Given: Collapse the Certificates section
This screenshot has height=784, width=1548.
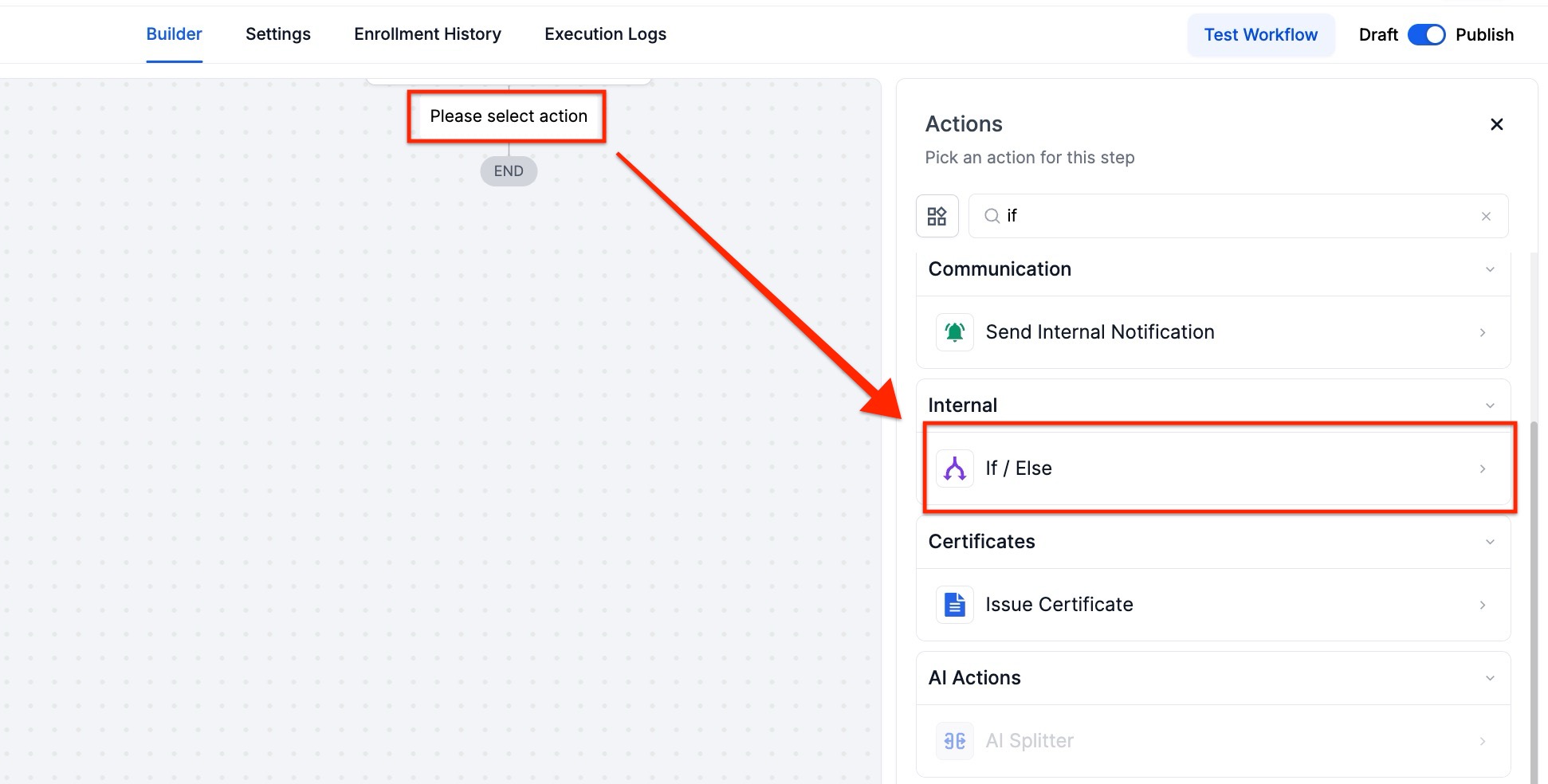Looking at the screenshot, I should point(1490,542).
